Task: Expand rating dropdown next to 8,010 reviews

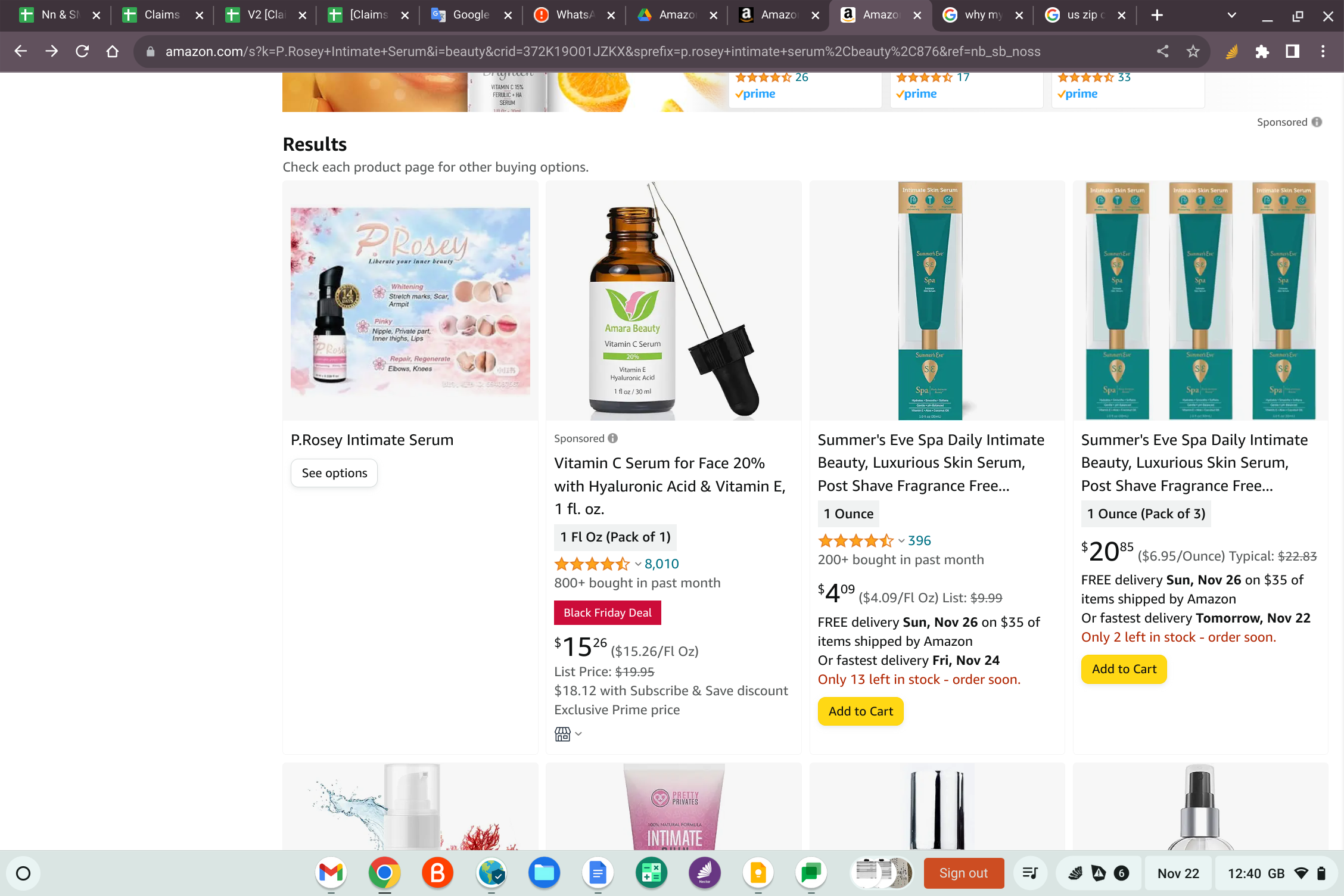Action: coord(638,564)
